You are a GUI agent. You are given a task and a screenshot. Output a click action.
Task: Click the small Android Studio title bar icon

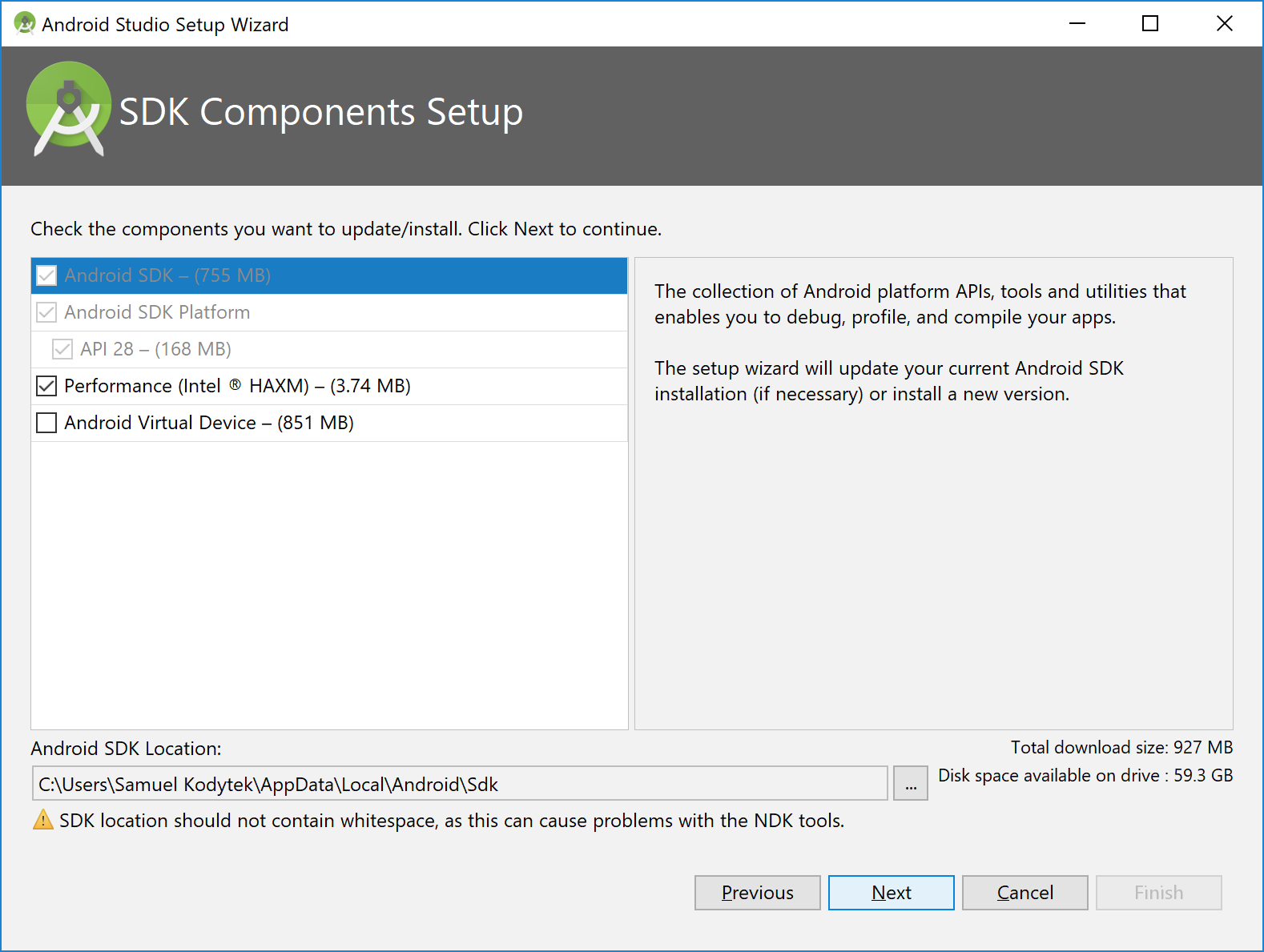tap(24, 24)
